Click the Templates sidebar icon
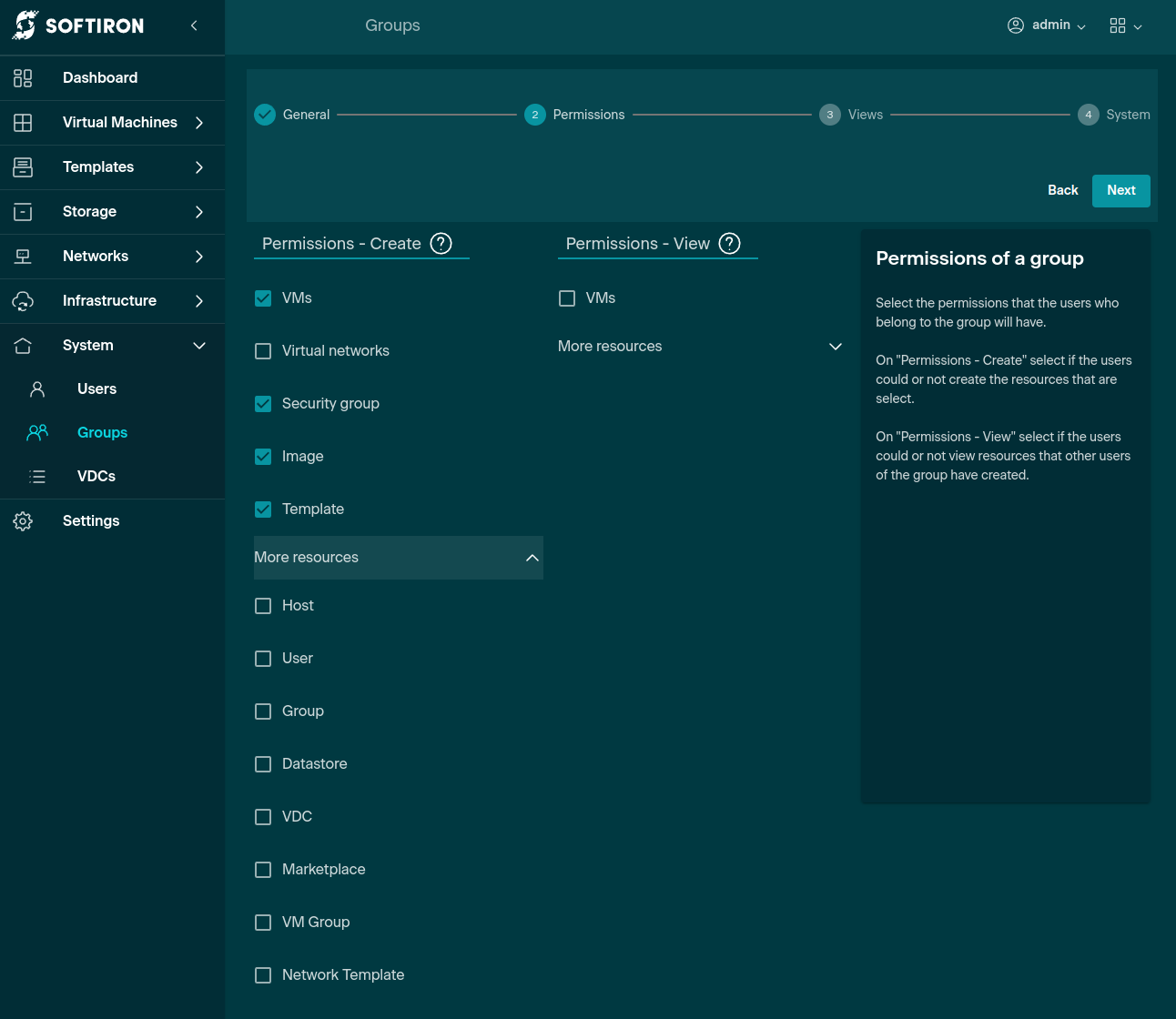The width and height of the screenshot is (1176, 1019). [23, 167]
